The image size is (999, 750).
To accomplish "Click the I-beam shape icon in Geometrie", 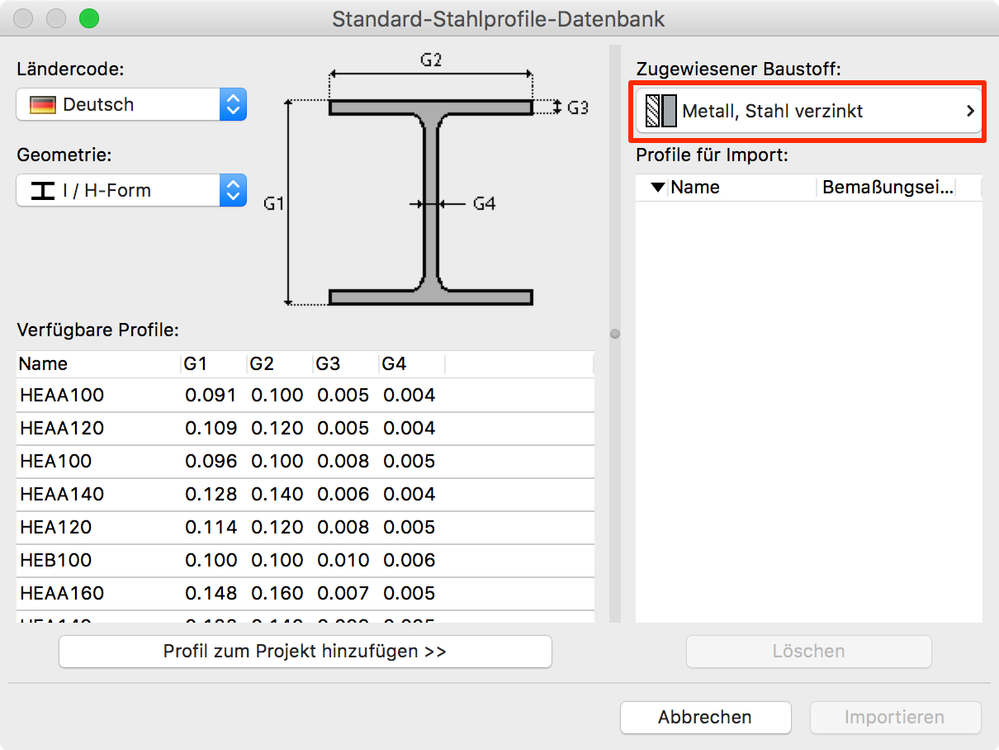I will coord(43,191).
